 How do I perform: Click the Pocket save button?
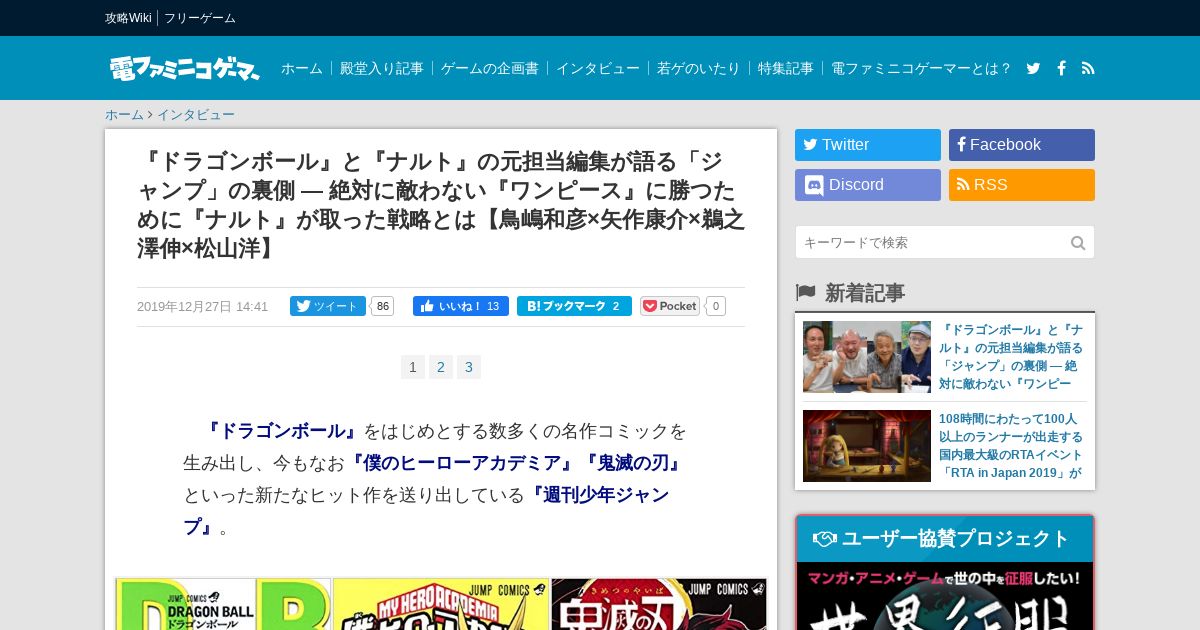(670, 306)
